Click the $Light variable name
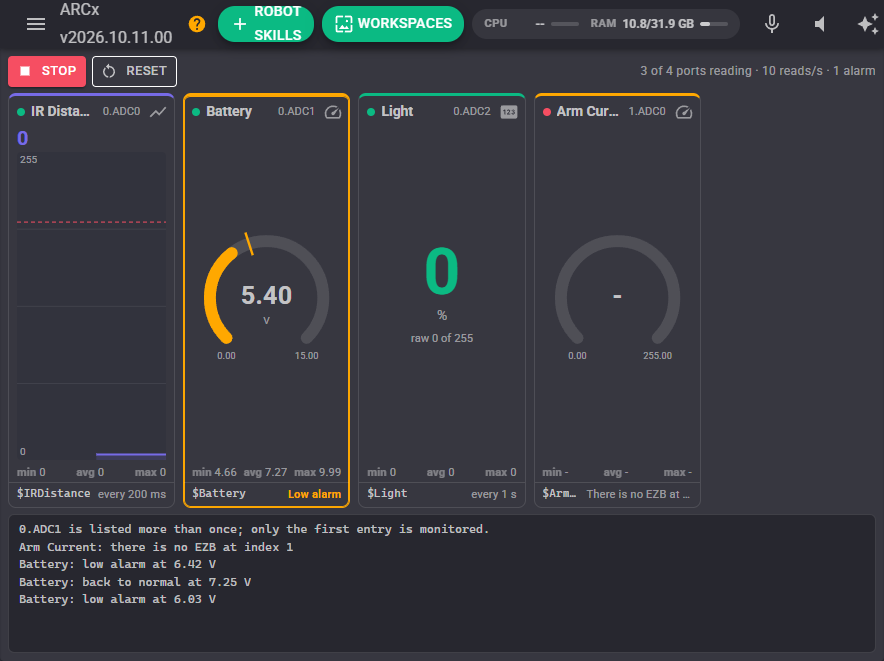884x661 pixels. click(x=387, y=493)
